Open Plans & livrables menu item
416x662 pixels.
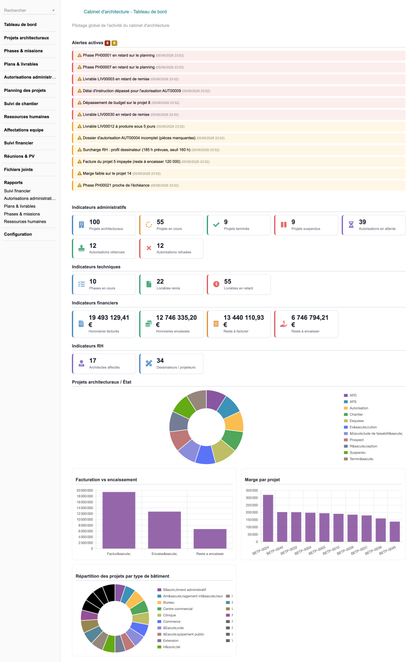(x=21, y=64)
